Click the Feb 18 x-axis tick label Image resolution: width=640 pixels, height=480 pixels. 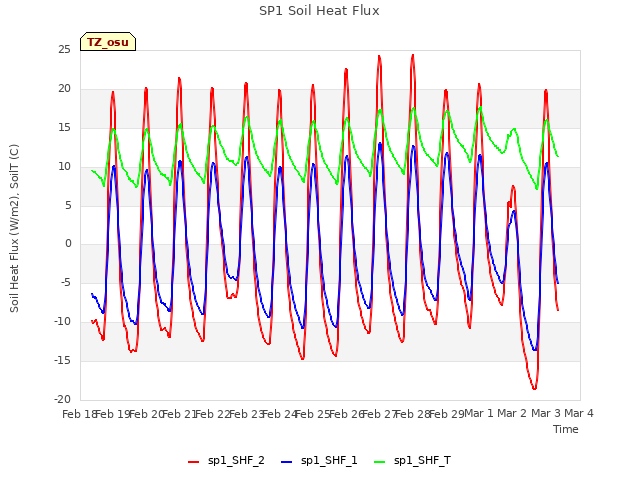pyautogui.click(x=79, y=414)
